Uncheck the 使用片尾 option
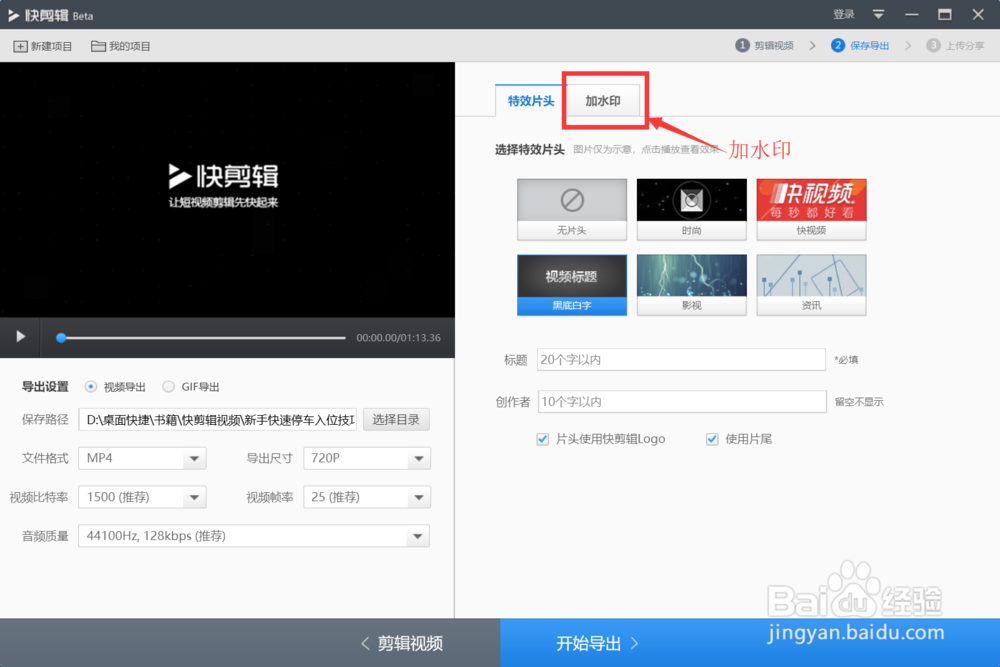The height and width of the screenshot is (667, 1000). (x=712, y=439)
